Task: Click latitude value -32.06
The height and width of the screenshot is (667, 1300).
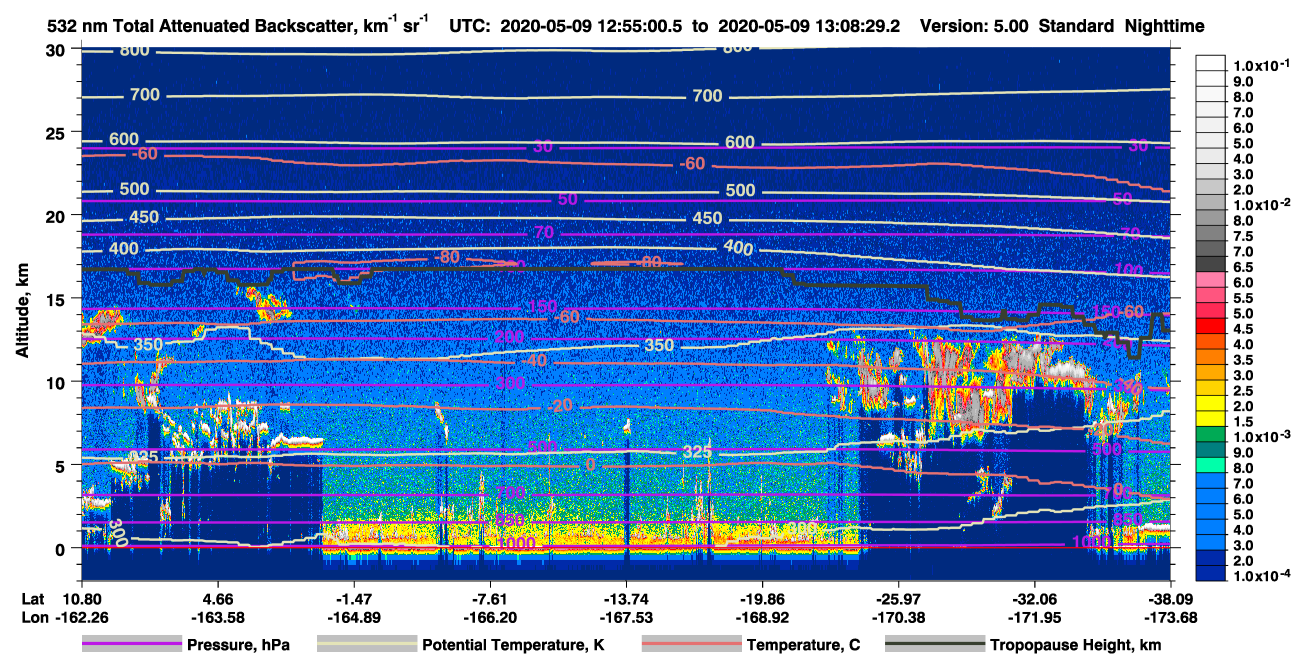Action: pos(1034,598)
